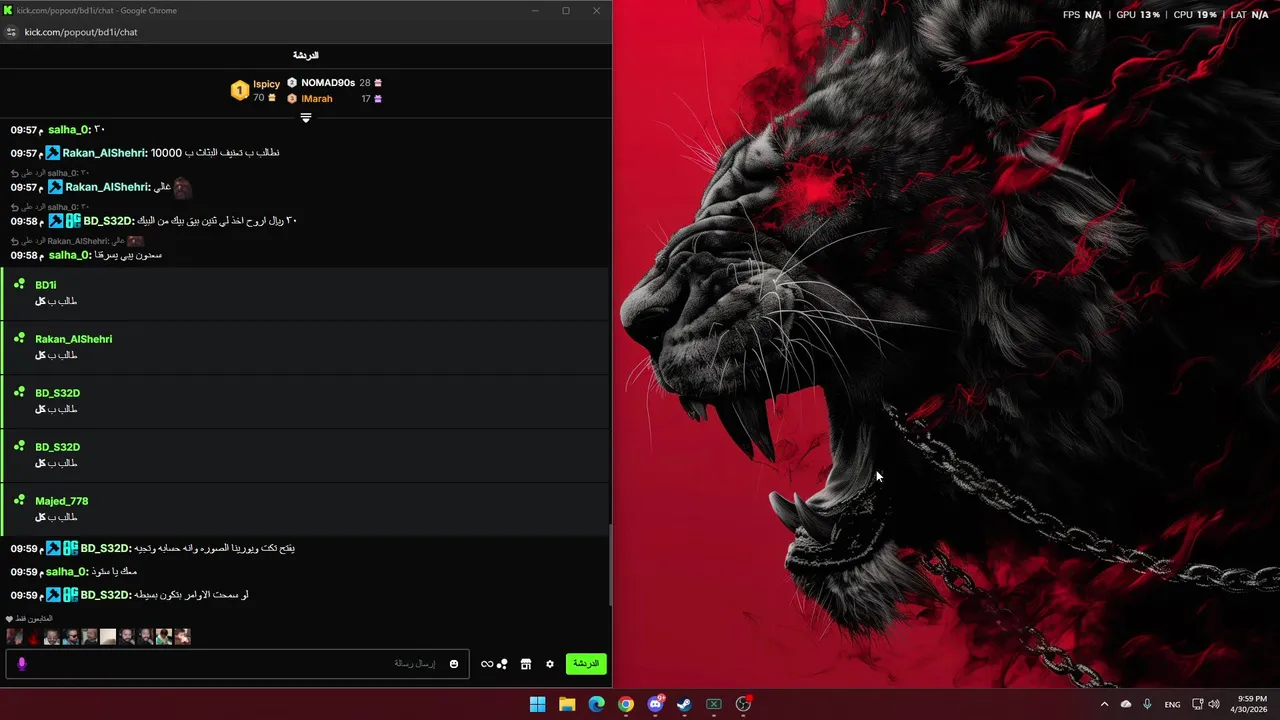
Task: Click gift icon next to Ispicy count 70
Action: pos(272,98)
